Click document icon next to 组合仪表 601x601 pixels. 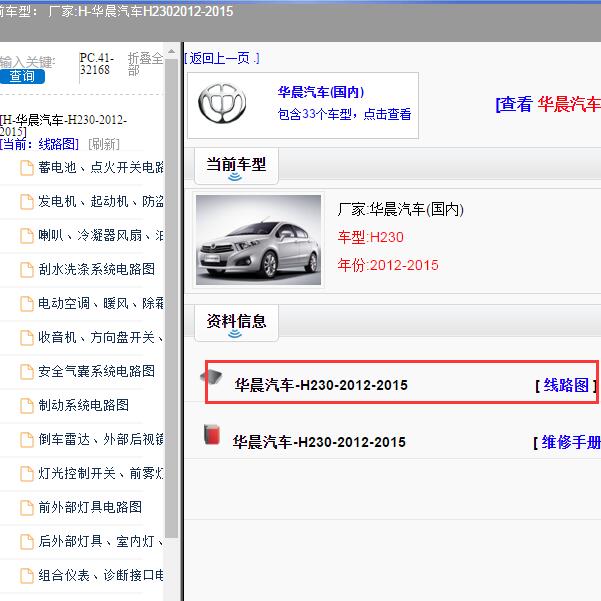click(27, 575)
